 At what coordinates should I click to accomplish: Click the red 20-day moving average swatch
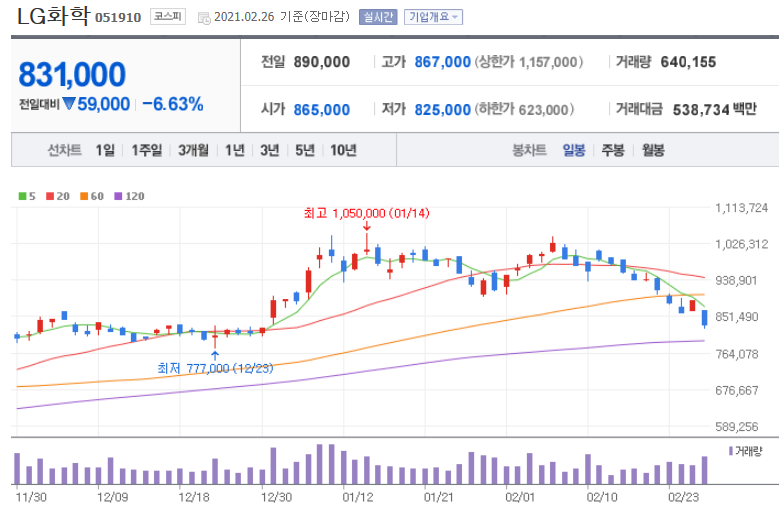pyautogui.click(x=50, y=196)
